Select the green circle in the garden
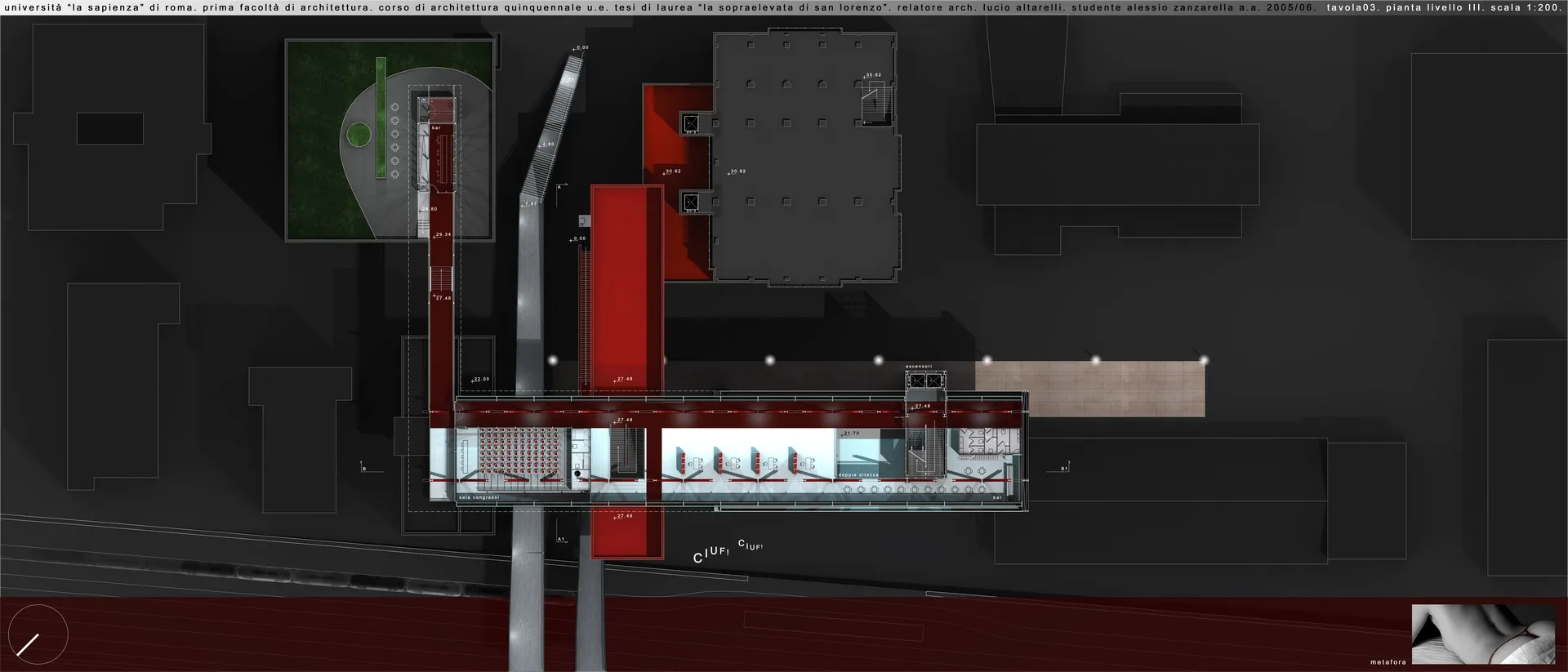The image size is (1568, 672). click(358, 135)
